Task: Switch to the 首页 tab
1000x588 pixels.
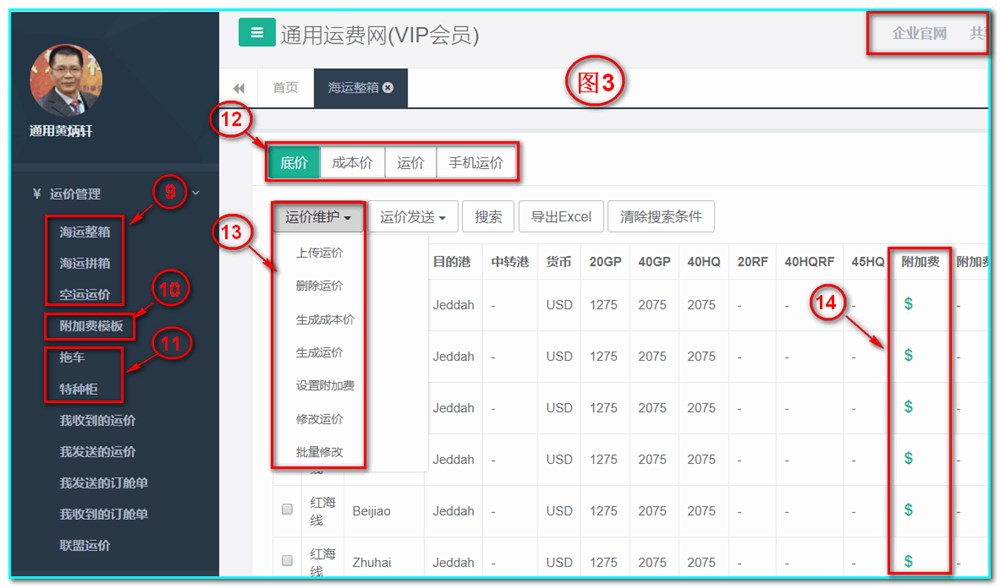Action: 285,87
